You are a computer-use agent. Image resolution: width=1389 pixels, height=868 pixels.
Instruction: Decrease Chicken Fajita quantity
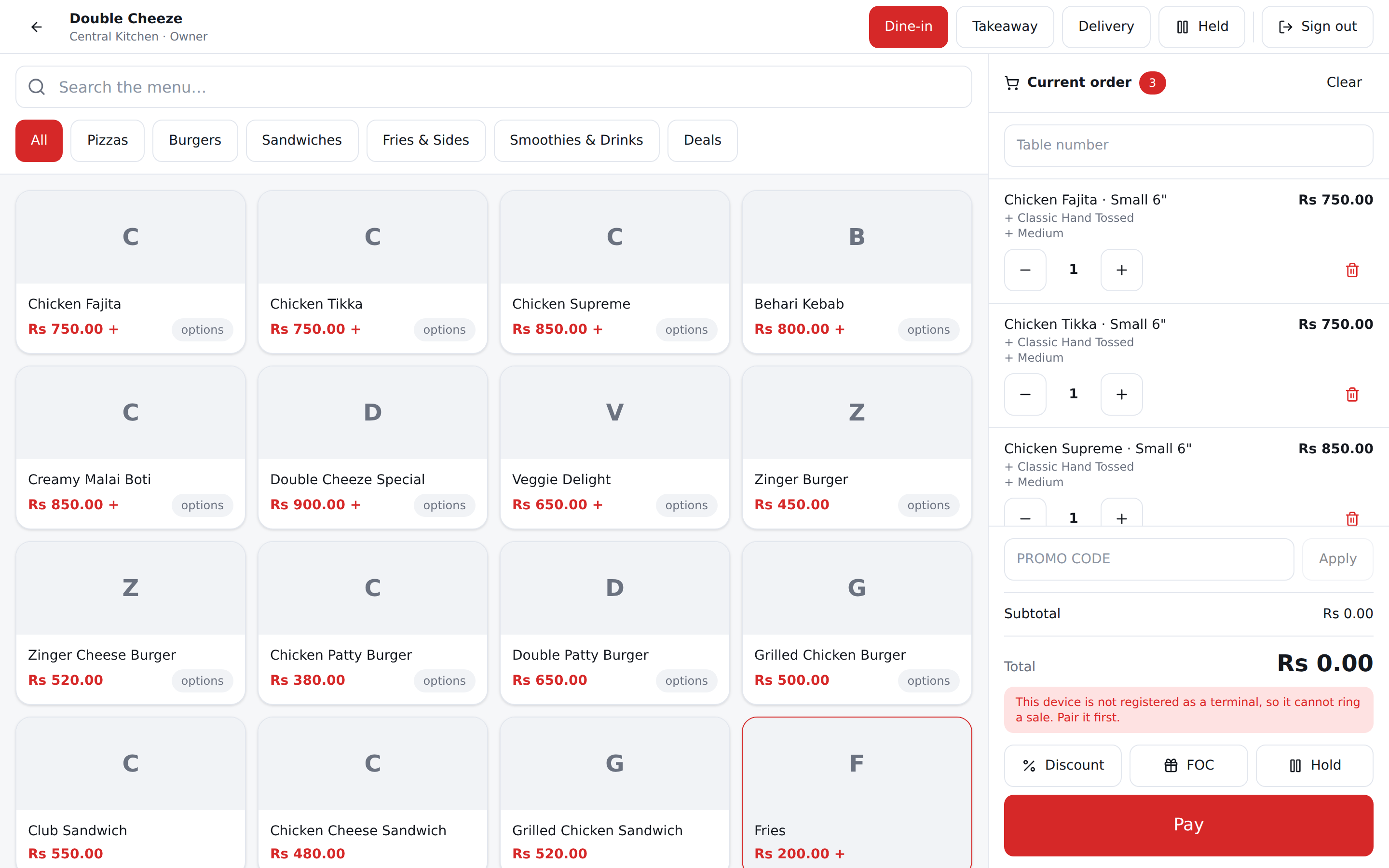pyautogui.click(x=1025, y=270)
